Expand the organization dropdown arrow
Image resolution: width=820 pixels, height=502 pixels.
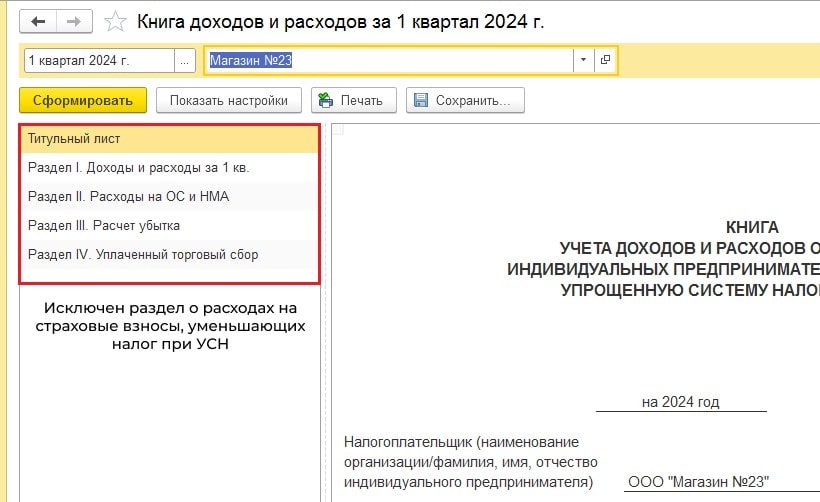[583, 61]
